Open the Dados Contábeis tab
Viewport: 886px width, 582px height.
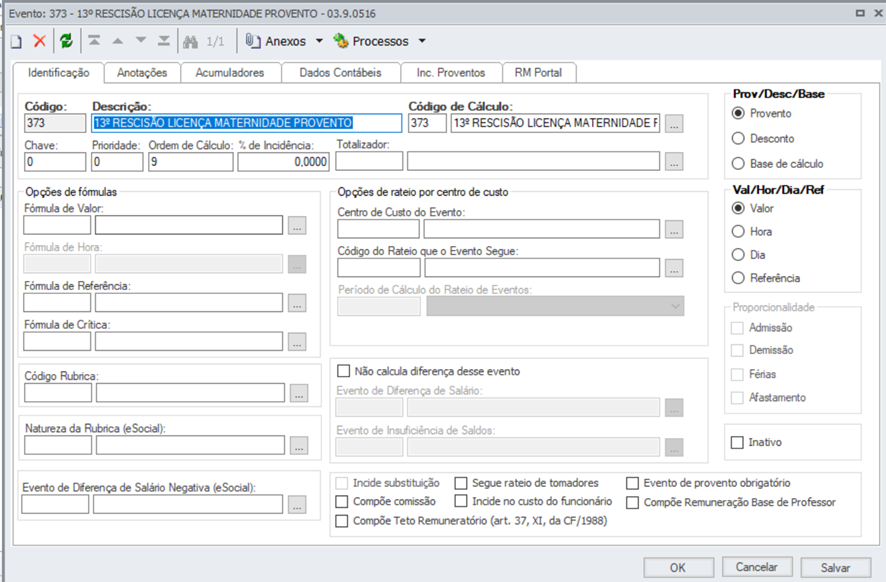click(x=340, y=73)
